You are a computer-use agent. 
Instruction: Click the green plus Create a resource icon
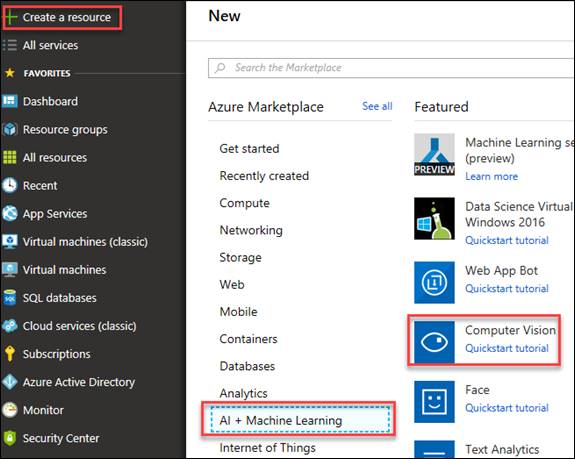[x=11, y=17]
